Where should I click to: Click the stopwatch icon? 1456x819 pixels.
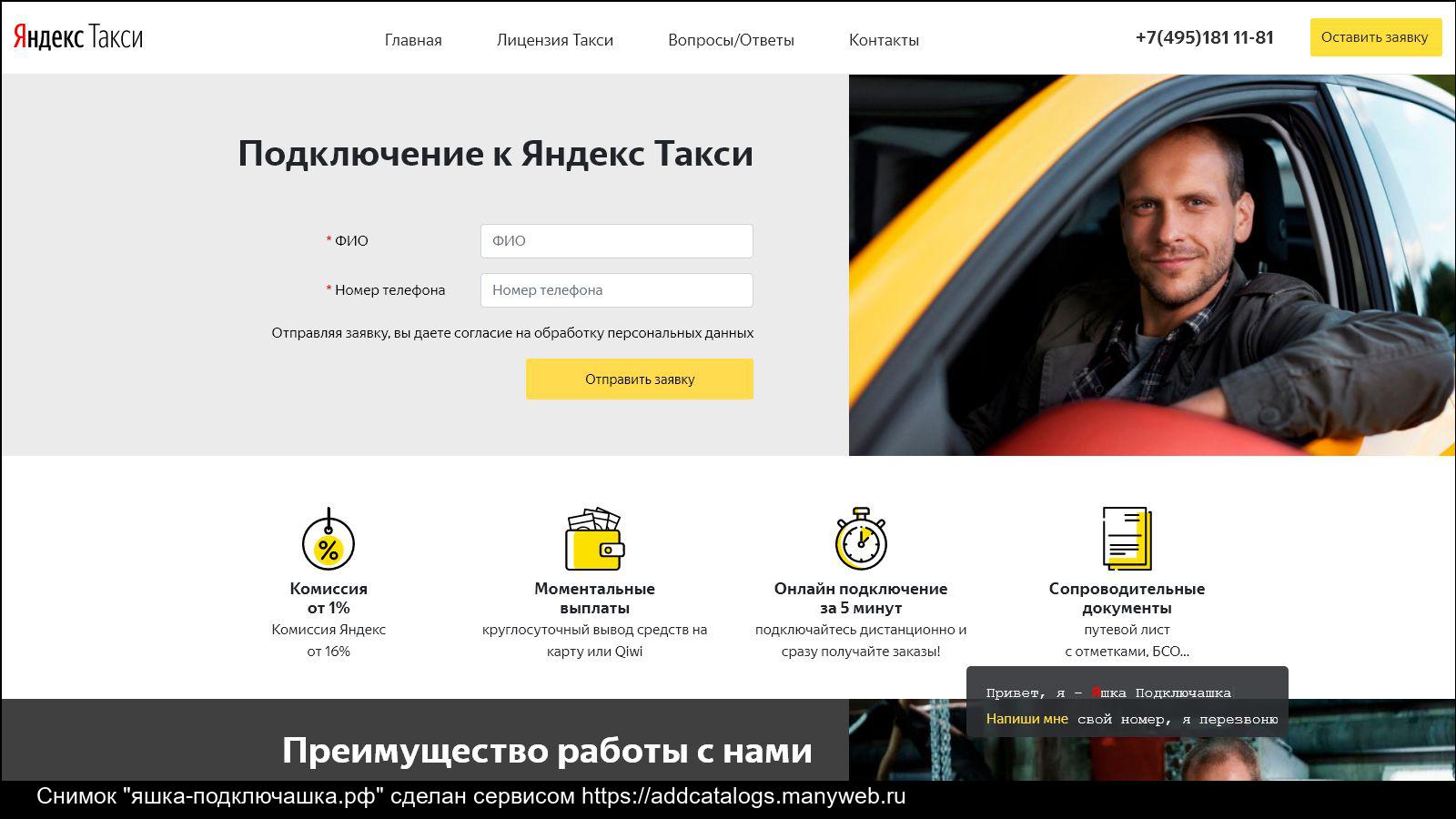coord(861,539)
